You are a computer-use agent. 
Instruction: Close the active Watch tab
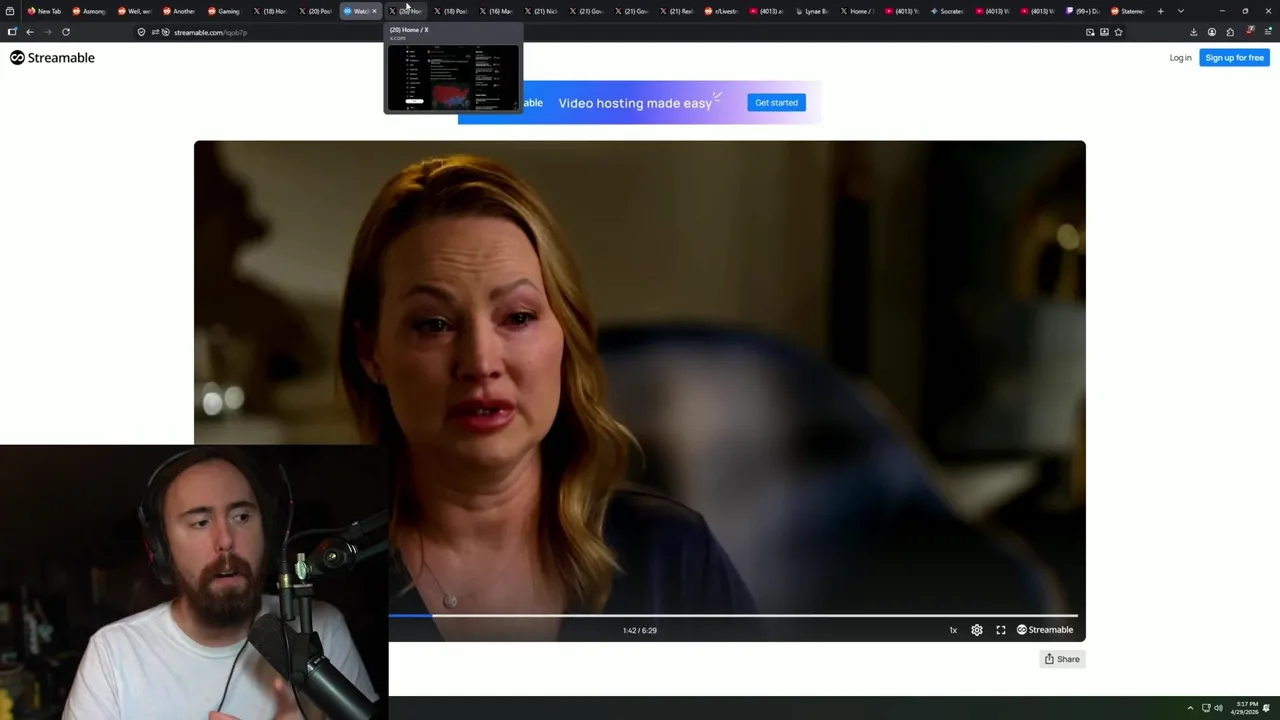tap(374, 11)
